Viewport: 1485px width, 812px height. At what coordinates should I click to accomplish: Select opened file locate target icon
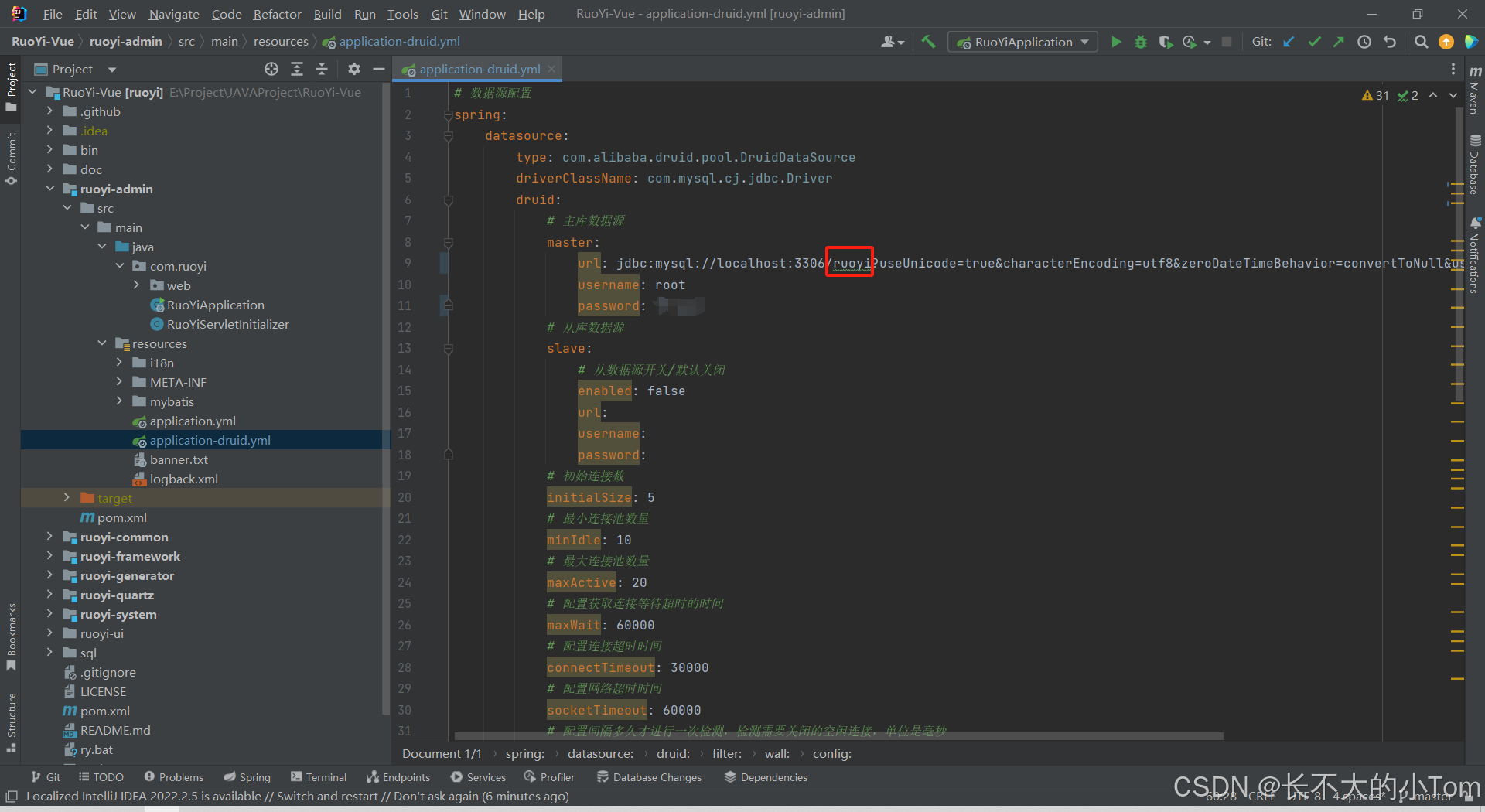[x=271, y=69]
